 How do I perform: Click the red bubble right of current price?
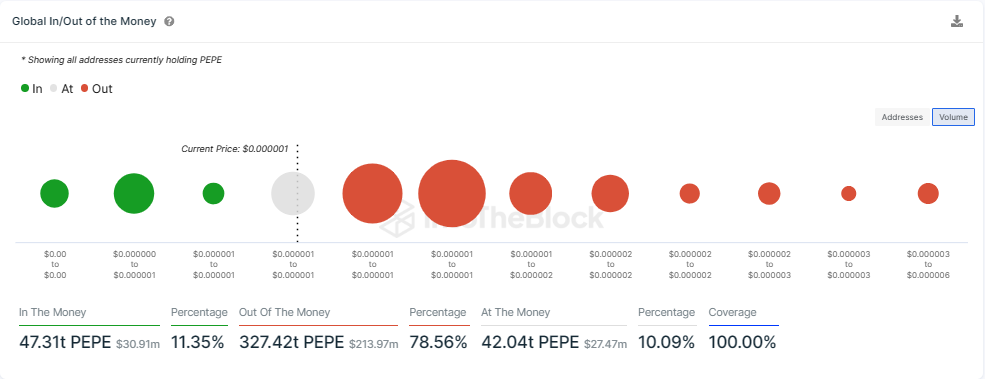click(x=373, y=193)
